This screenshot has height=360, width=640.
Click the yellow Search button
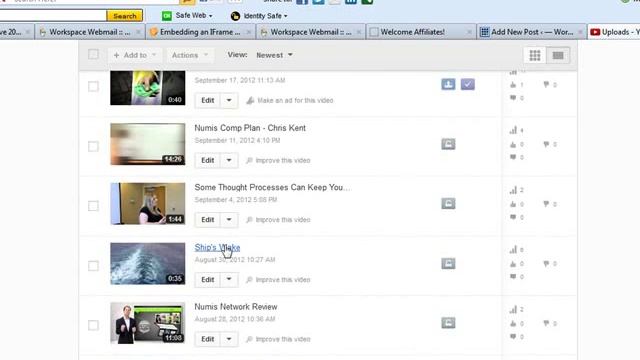[124, 16]
